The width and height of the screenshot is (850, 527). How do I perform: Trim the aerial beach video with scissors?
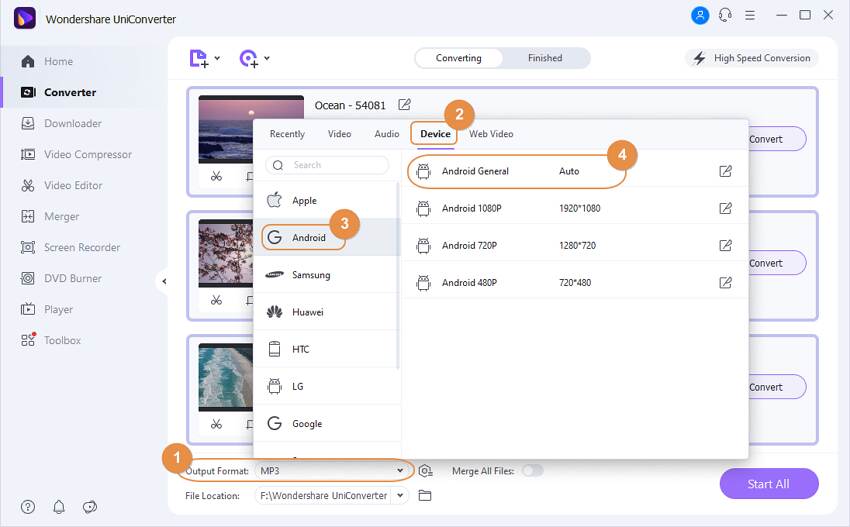[216, 424]
